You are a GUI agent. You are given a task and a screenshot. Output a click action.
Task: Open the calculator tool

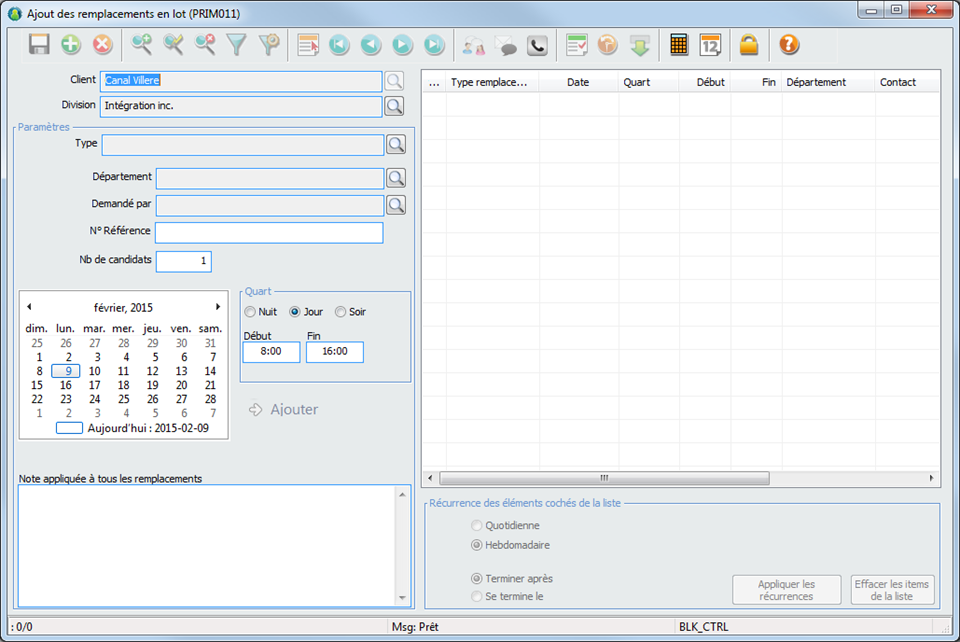[679, 44]
